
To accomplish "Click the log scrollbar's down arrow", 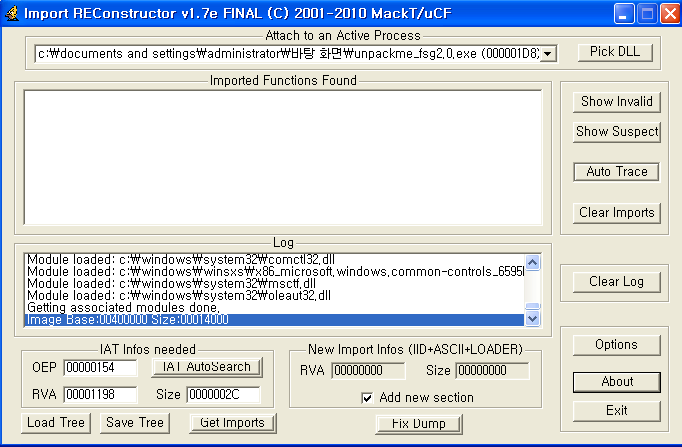I will (533, 319).
